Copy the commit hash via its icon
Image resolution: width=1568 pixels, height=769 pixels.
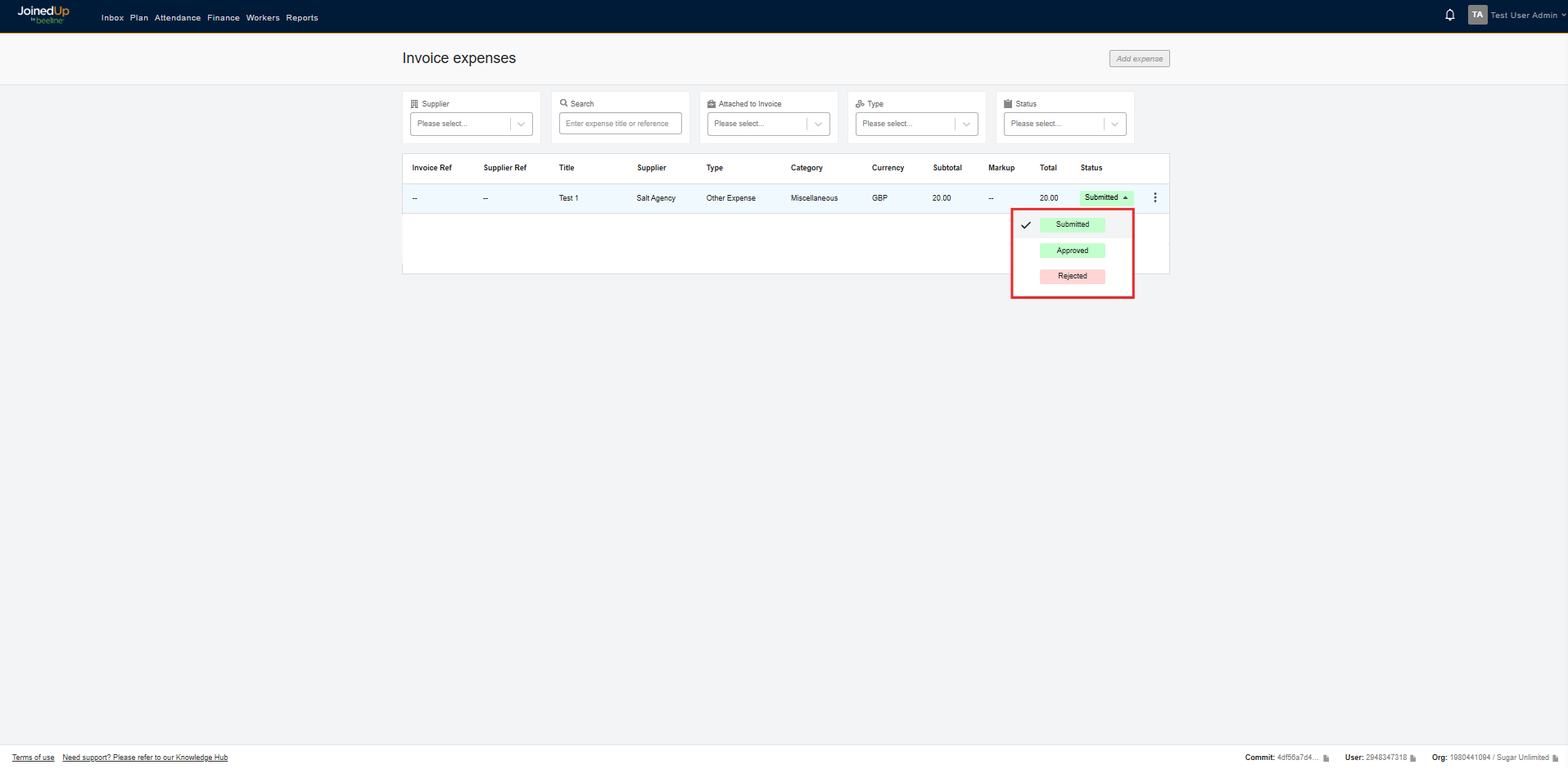(1326, 758)
